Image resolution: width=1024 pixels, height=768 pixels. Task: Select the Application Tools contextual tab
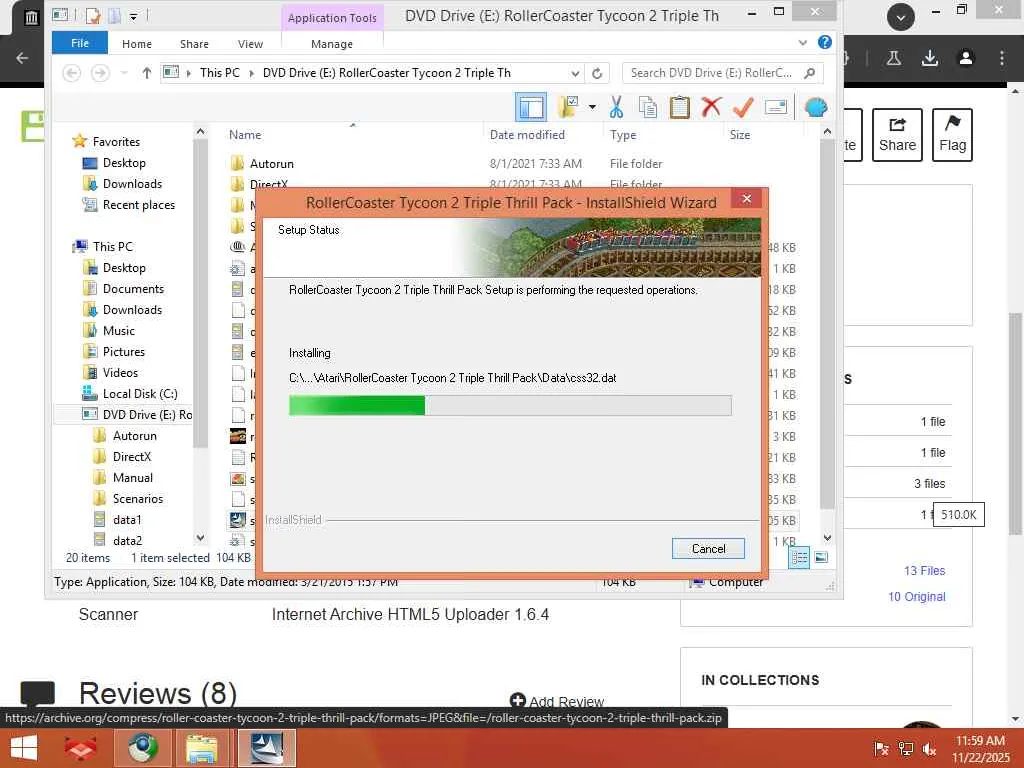pyautogui.click(x=332, y=18)
